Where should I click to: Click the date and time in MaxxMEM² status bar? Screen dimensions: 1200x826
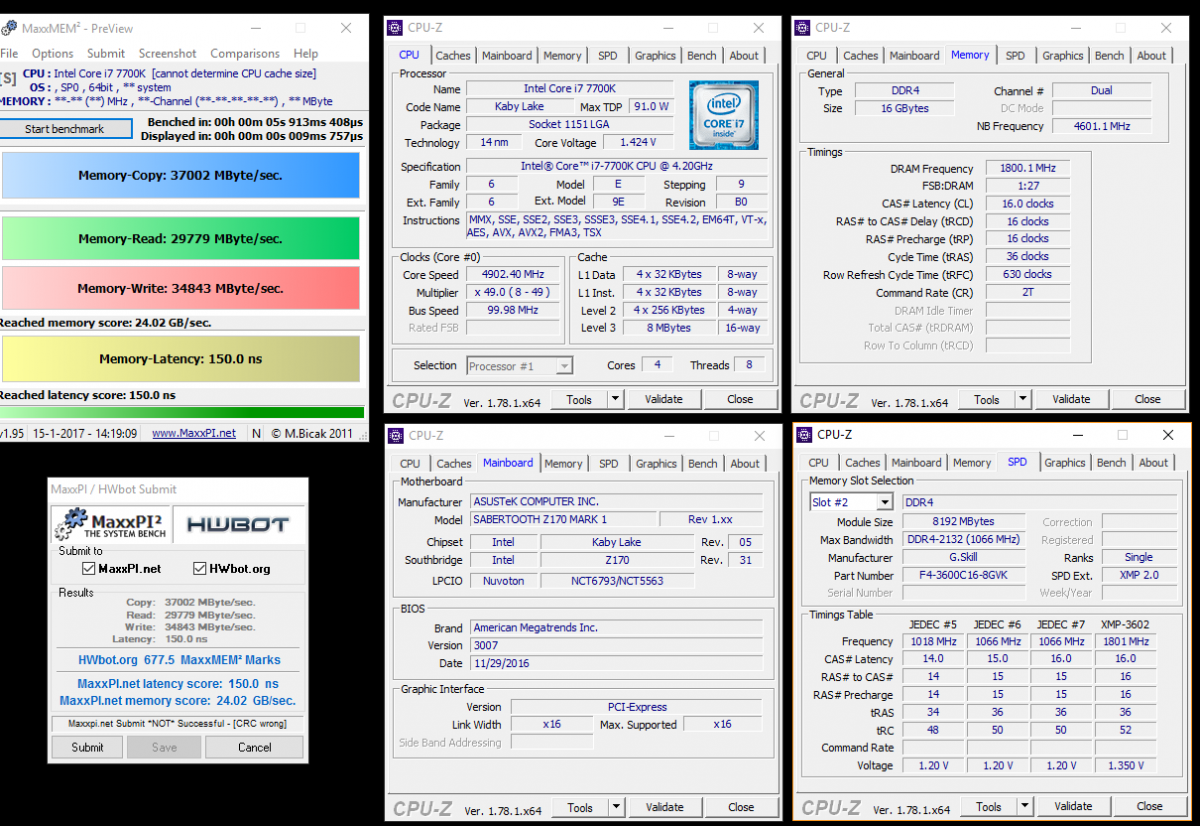point(84,433)
